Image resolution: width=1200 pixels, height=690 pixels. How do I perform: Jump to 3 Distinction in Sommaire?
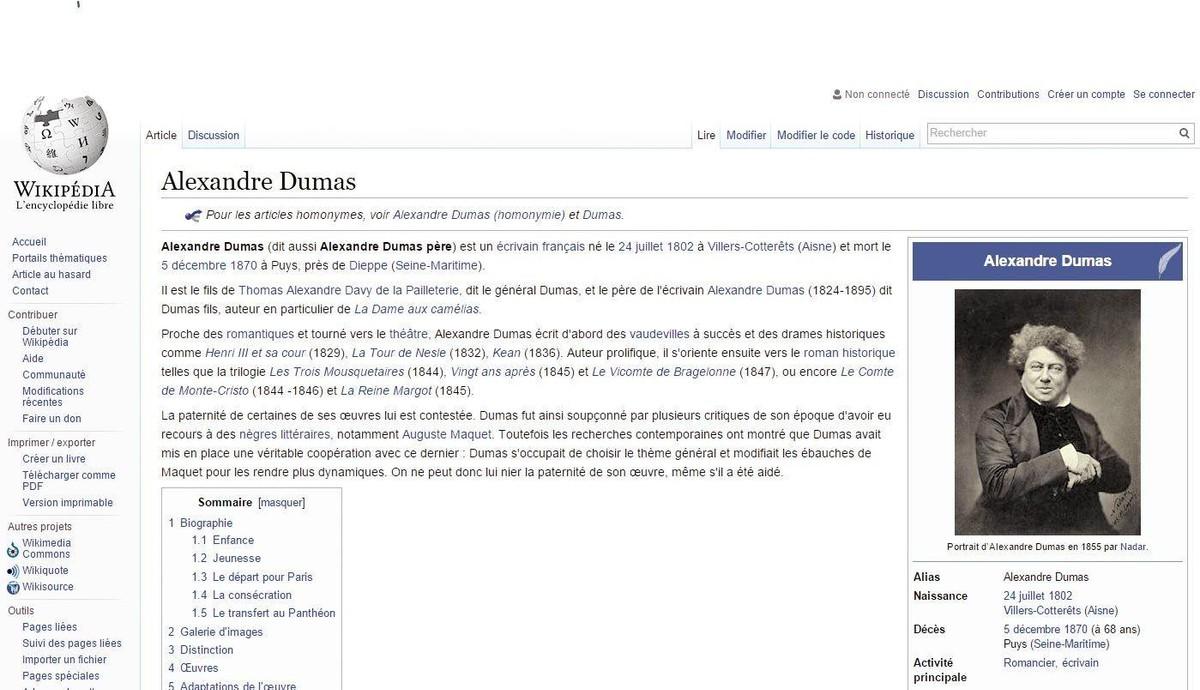pos(201,650)
